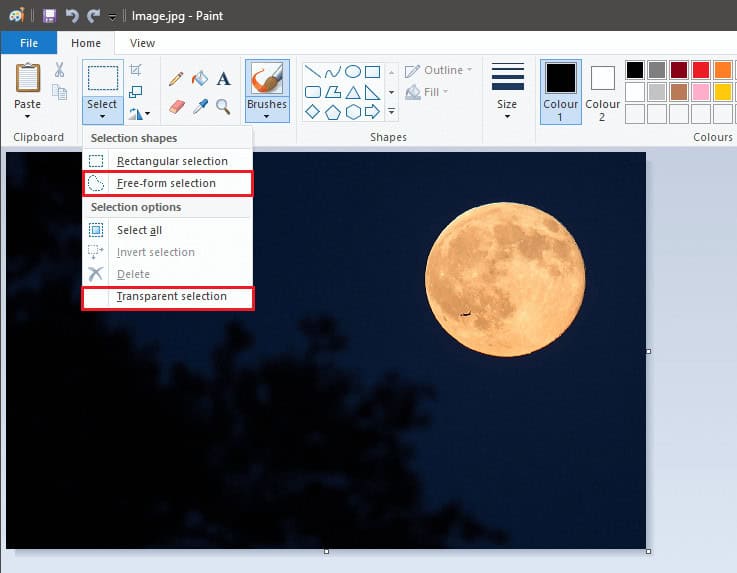
Task: Select the Polygon shape
Action: [x=333, y=92]
